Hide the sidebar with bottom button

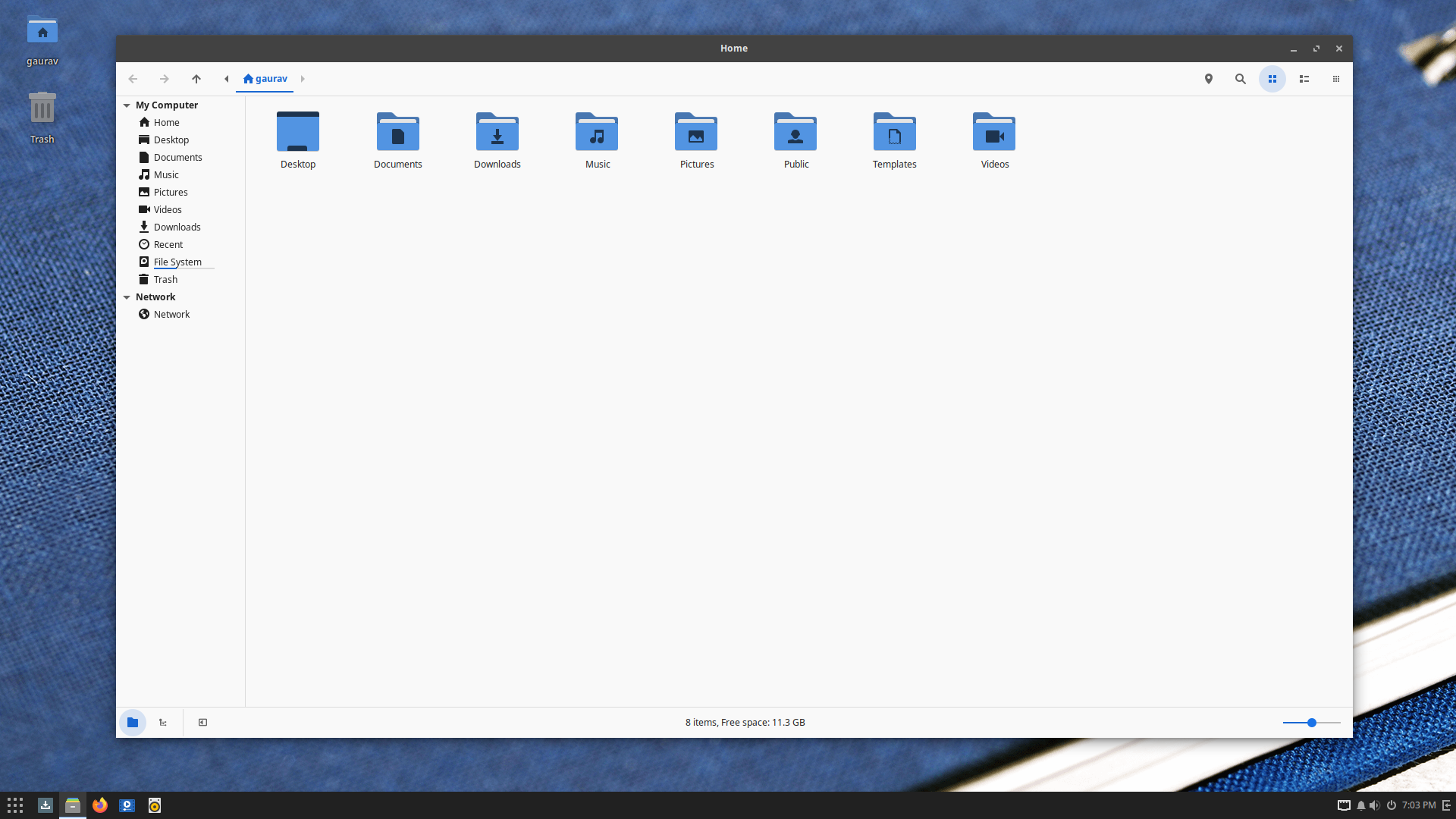(202, 723)
